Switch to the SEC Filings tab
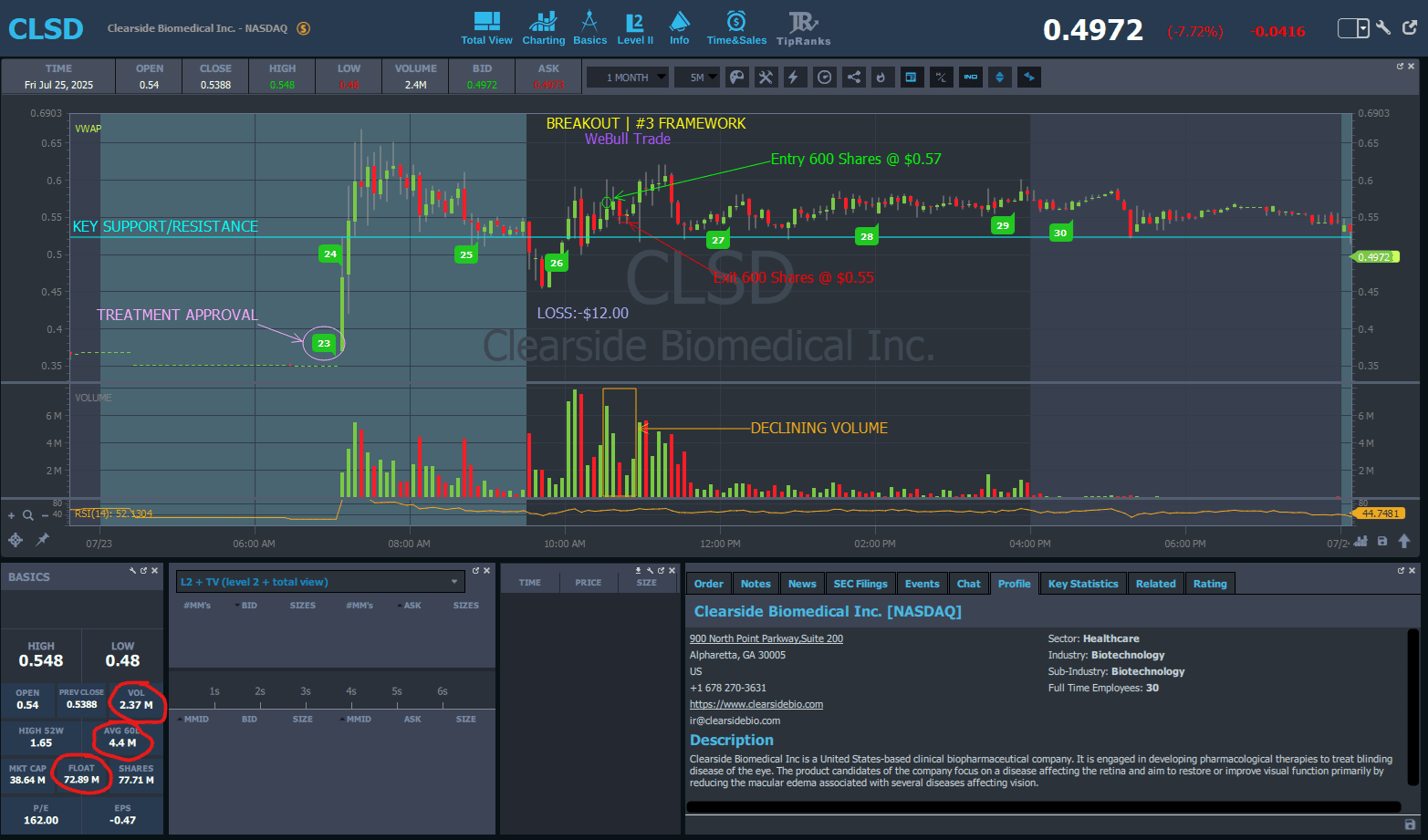 [x=860, y=584]
